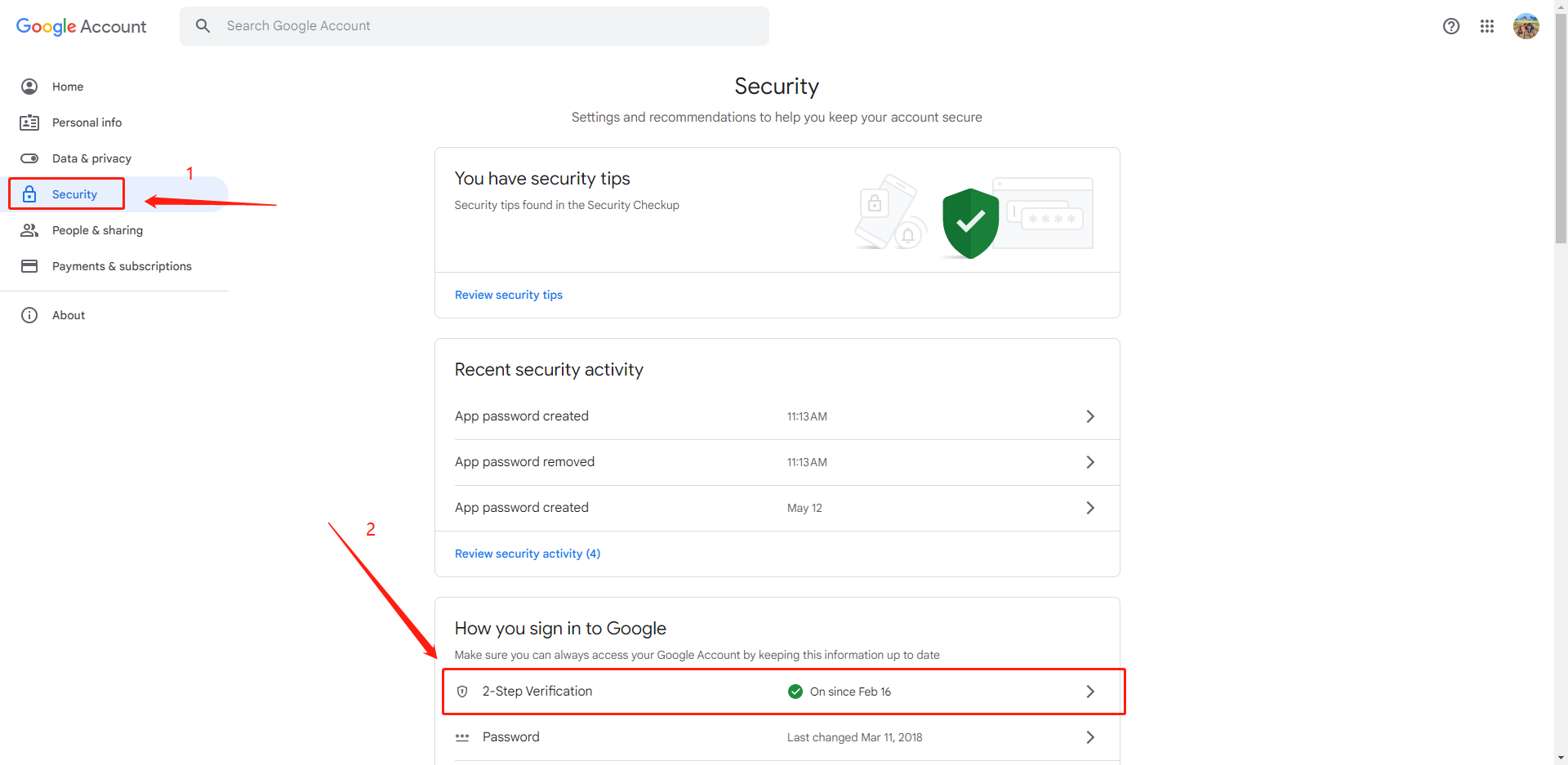Open the May 12 App password entry chevron
The height and width of the screenshot is (765, 1568).
(1089, 508)
